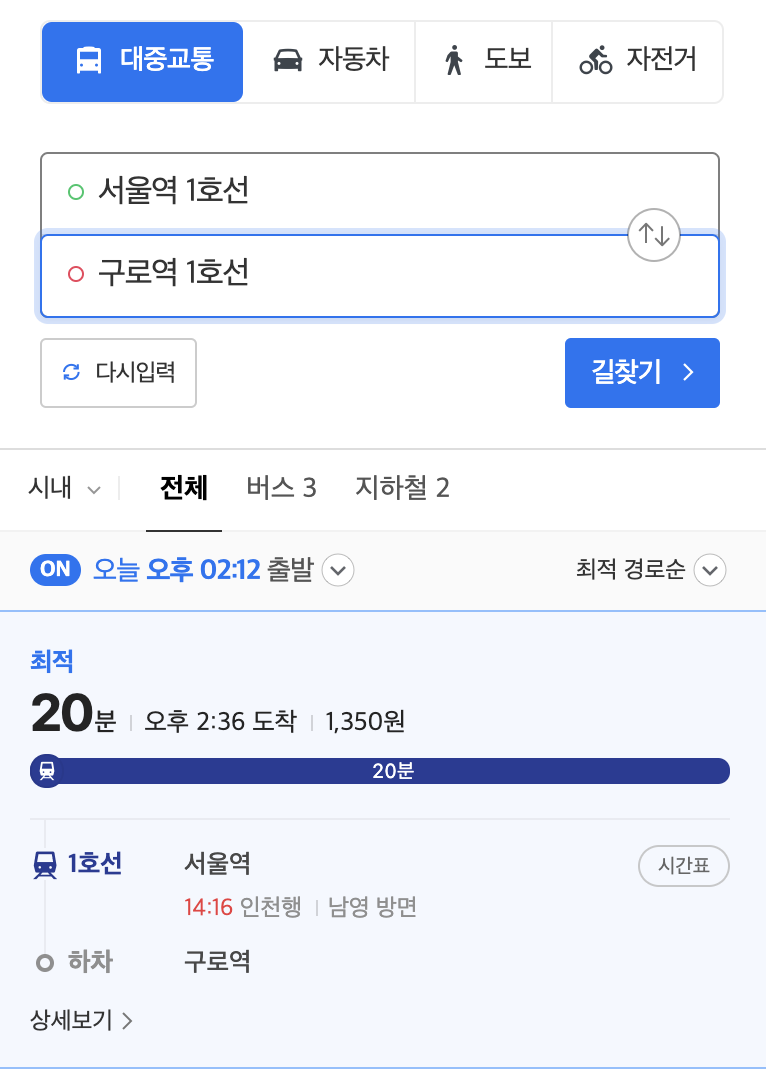This screenshot has height=1082, width=766.
Task: Select the 전체 results tab
Action: (x=184, y=488)
